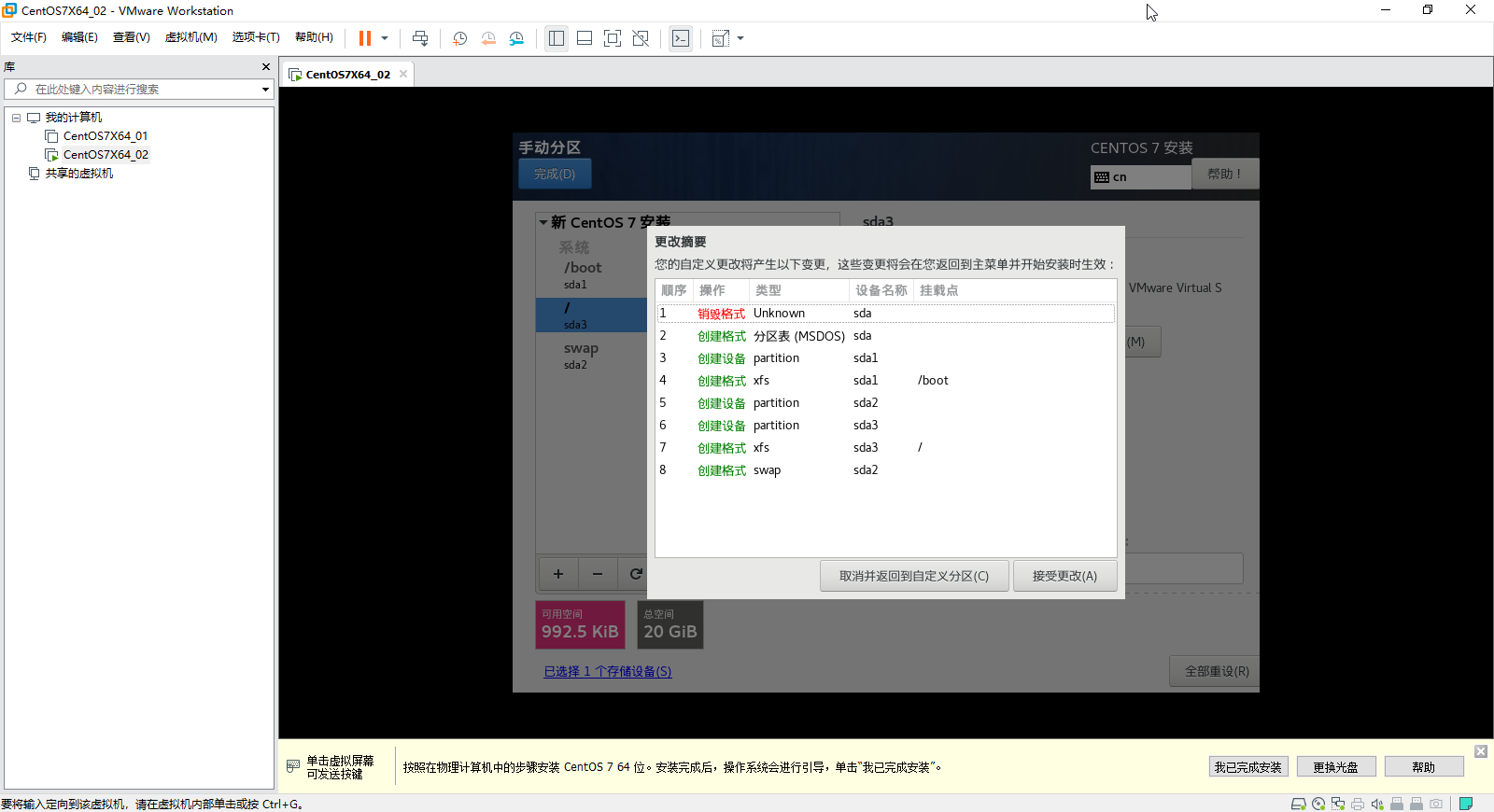Toggle the console view icon
Viewport: 1494px width, 812px height.
pyautogui.click(x=681, y=38)
